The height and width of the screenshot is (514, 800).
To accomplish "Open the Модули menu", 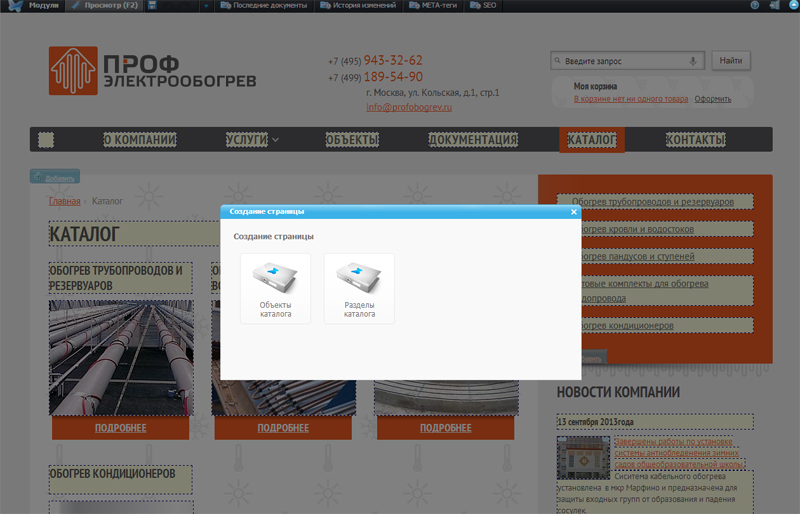I will point(44,5).
